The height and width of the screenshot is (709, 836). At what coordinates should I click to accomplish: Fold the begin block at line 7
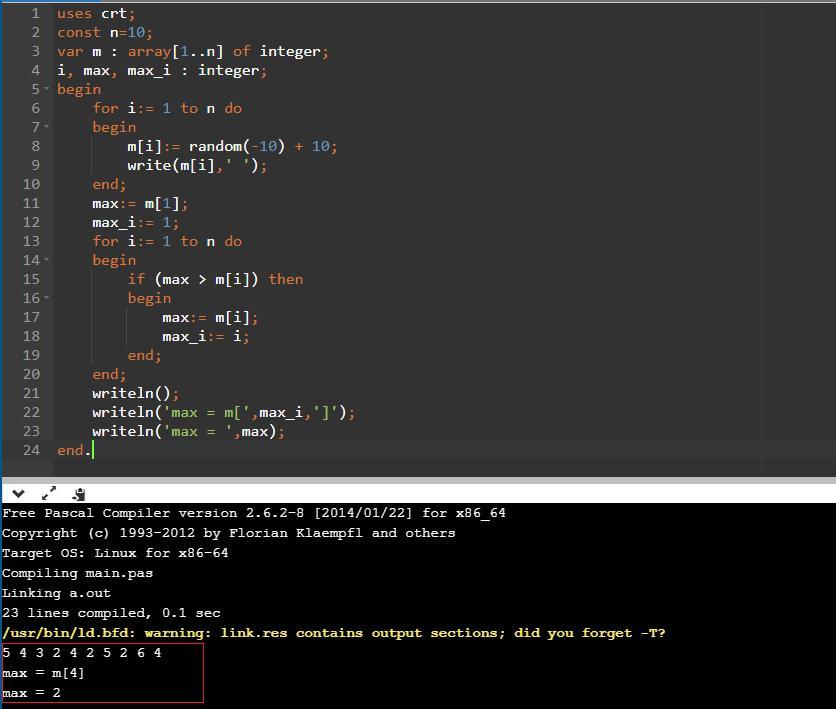click(x=46, y=127)
